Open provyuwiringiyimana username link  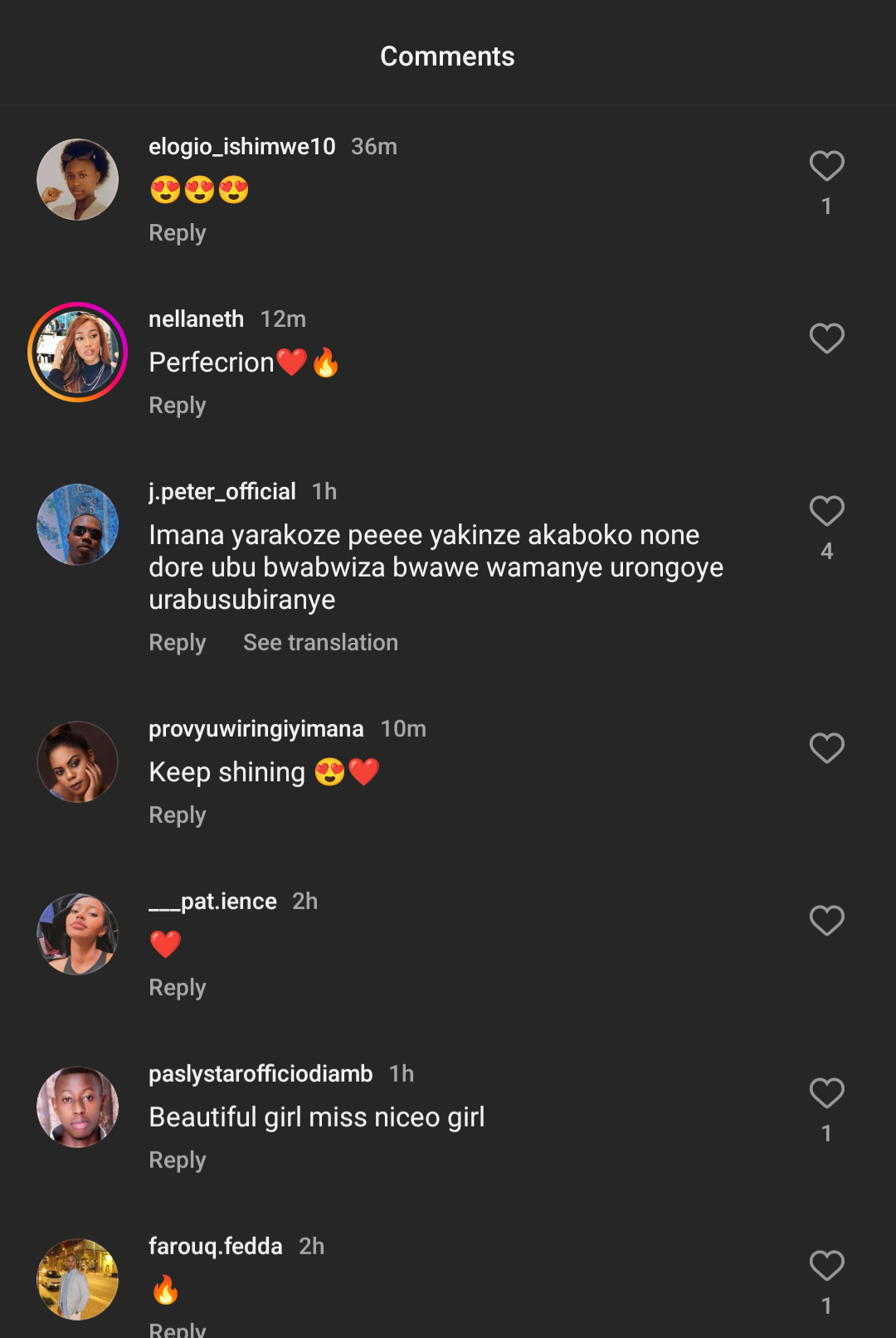(256, 729)
